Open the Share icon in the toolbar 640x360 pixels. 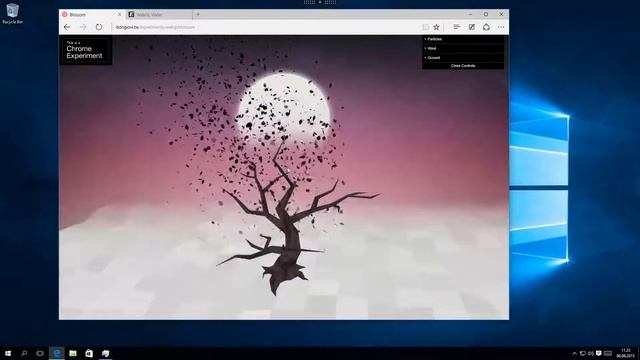[x=486, y=27]
